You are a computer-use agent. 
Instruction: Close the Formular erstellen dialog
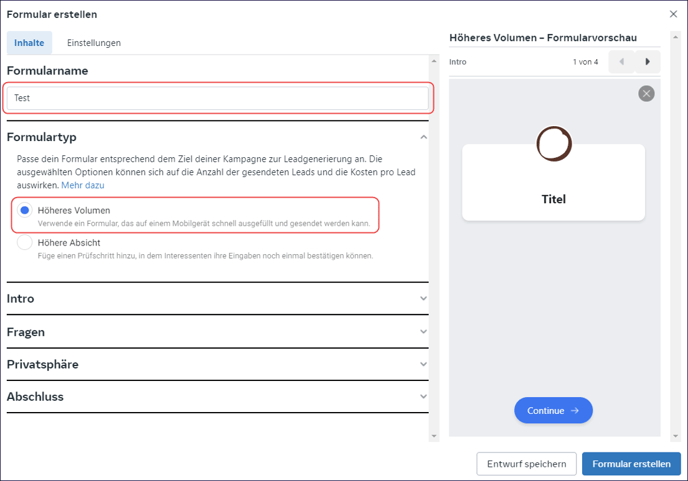[x=673, y=14]
